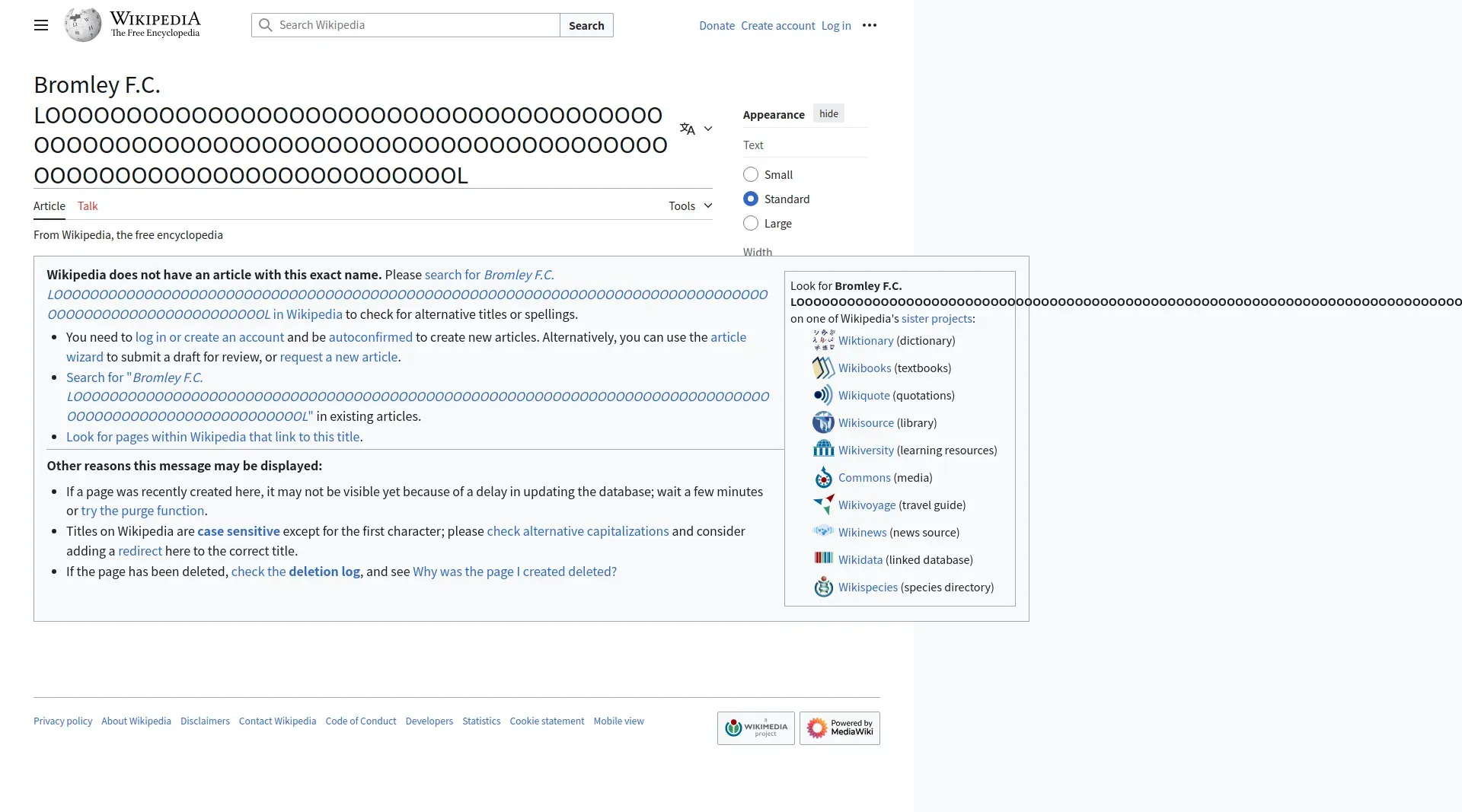
Task: Click check the deletion log link
Action: (x=295, y=571)
